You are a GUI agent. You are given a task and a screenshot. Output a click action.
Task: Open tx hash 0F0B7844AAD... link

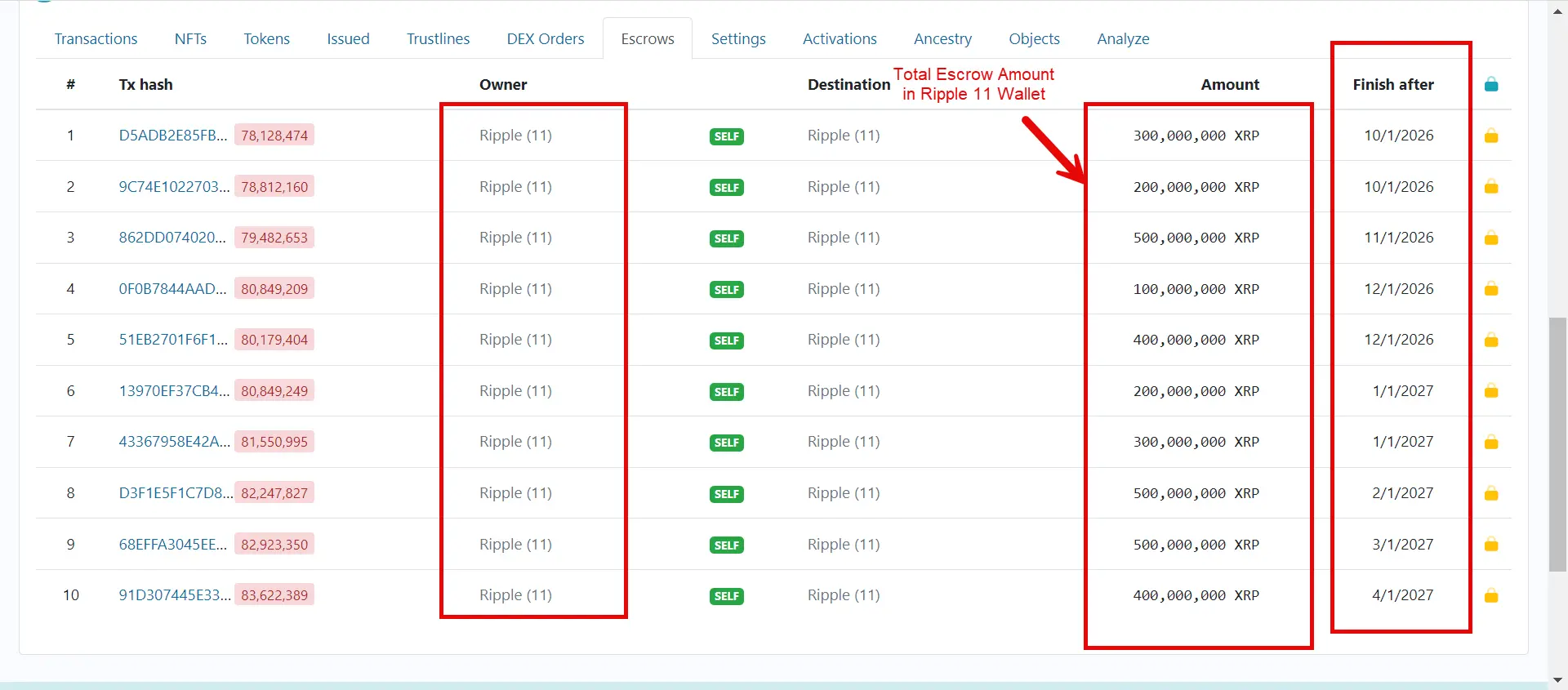(173, 288)
